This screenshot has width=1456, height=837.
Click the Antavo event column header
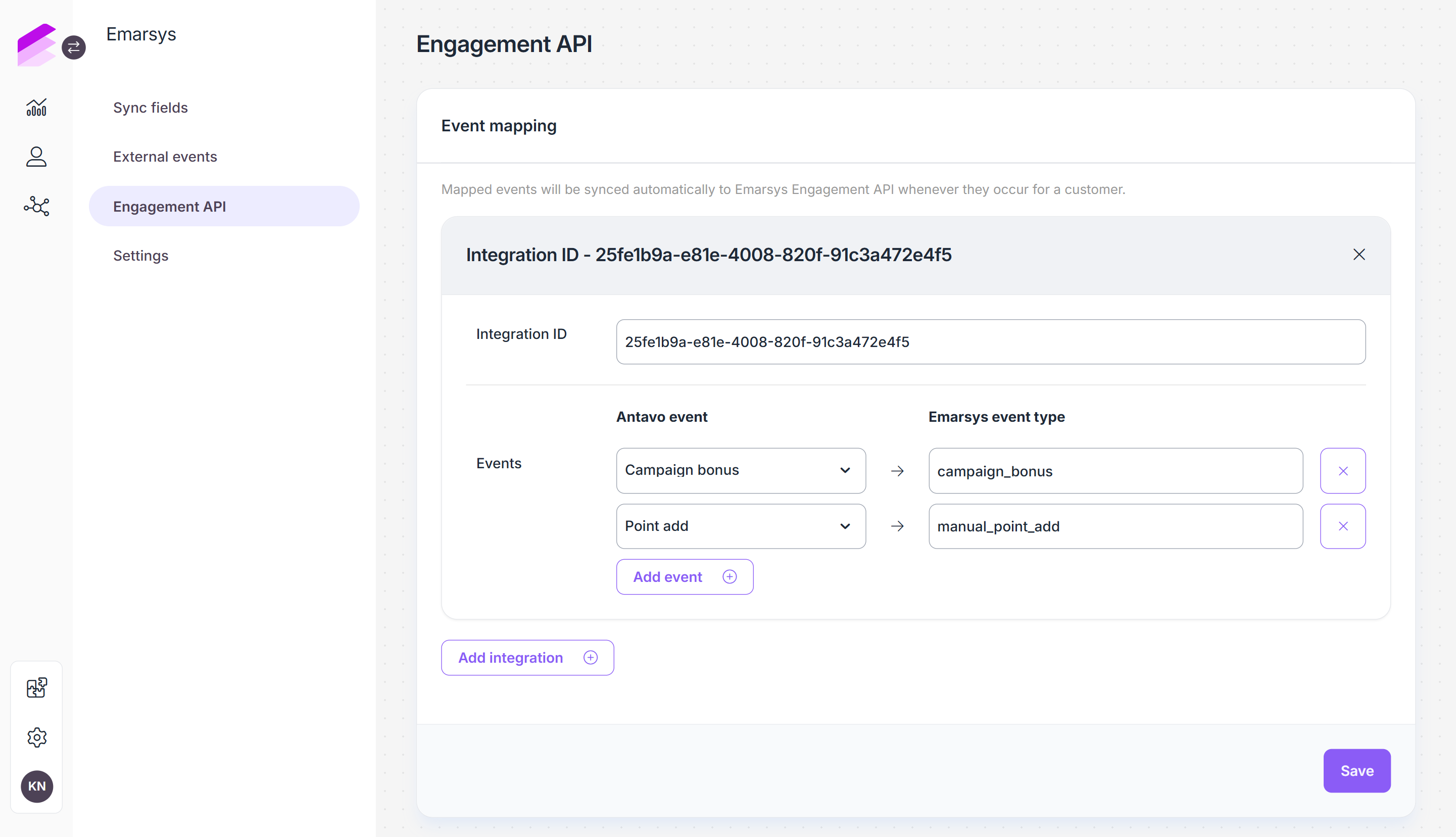662,417
